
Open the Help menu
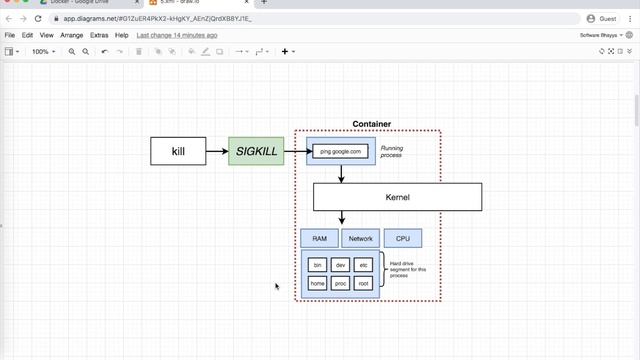[122, 36]
